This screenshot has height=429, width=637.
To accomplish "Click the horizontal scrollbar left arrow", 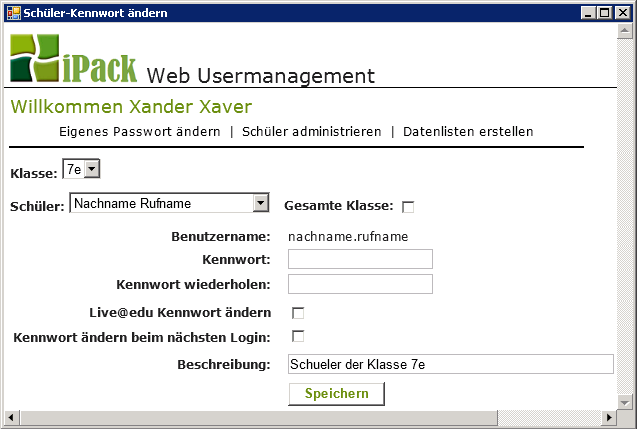I will (x=11, y=416).
